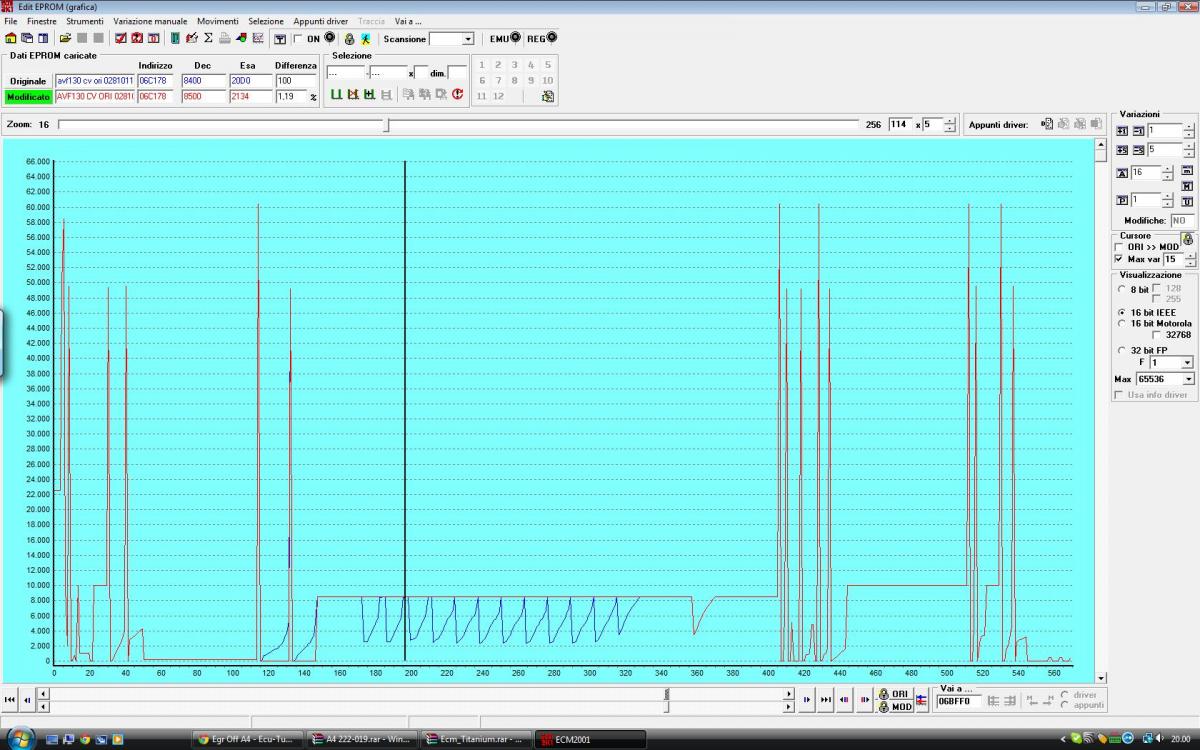Click the red circular C icon in Selezione
Image resolution: width=1200 pixels, height=750 pixels.
[457, 94]
